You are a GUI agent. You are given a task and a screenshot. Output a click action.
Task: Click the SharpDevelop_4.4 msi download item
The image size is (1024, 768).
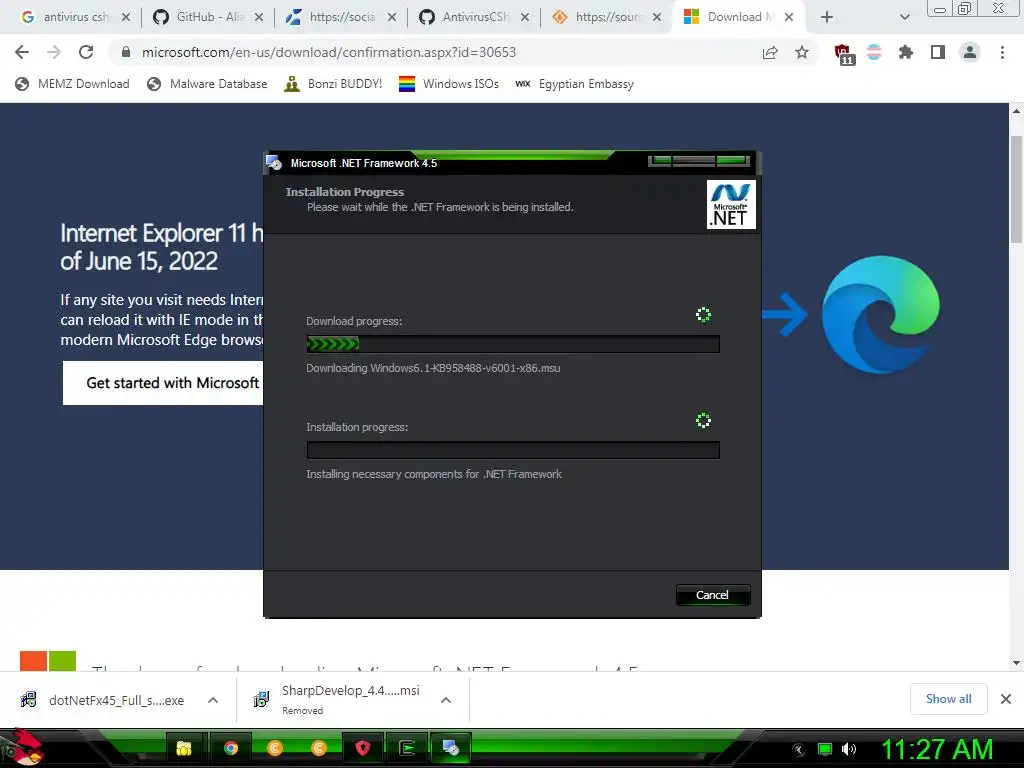click(x=337, y=699)
